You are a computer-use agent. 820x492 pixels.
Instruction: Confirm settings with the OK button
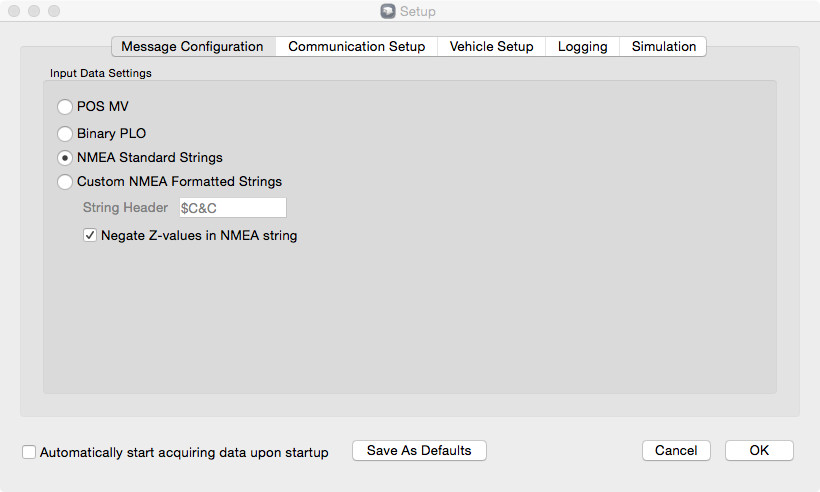(x=759, y=451)
